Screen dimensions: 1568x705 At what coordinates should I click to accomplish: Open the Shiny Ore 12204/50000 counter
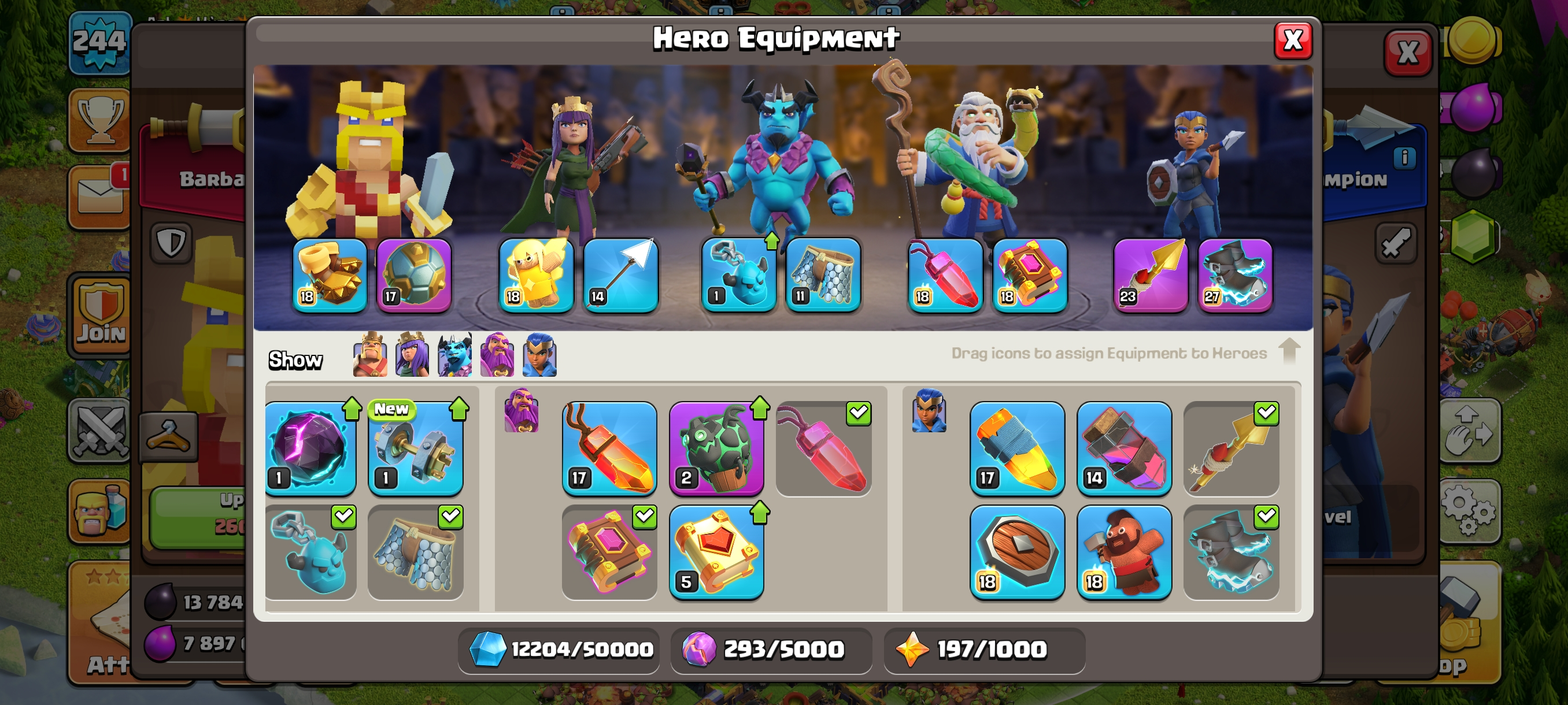tap(559, 650)
